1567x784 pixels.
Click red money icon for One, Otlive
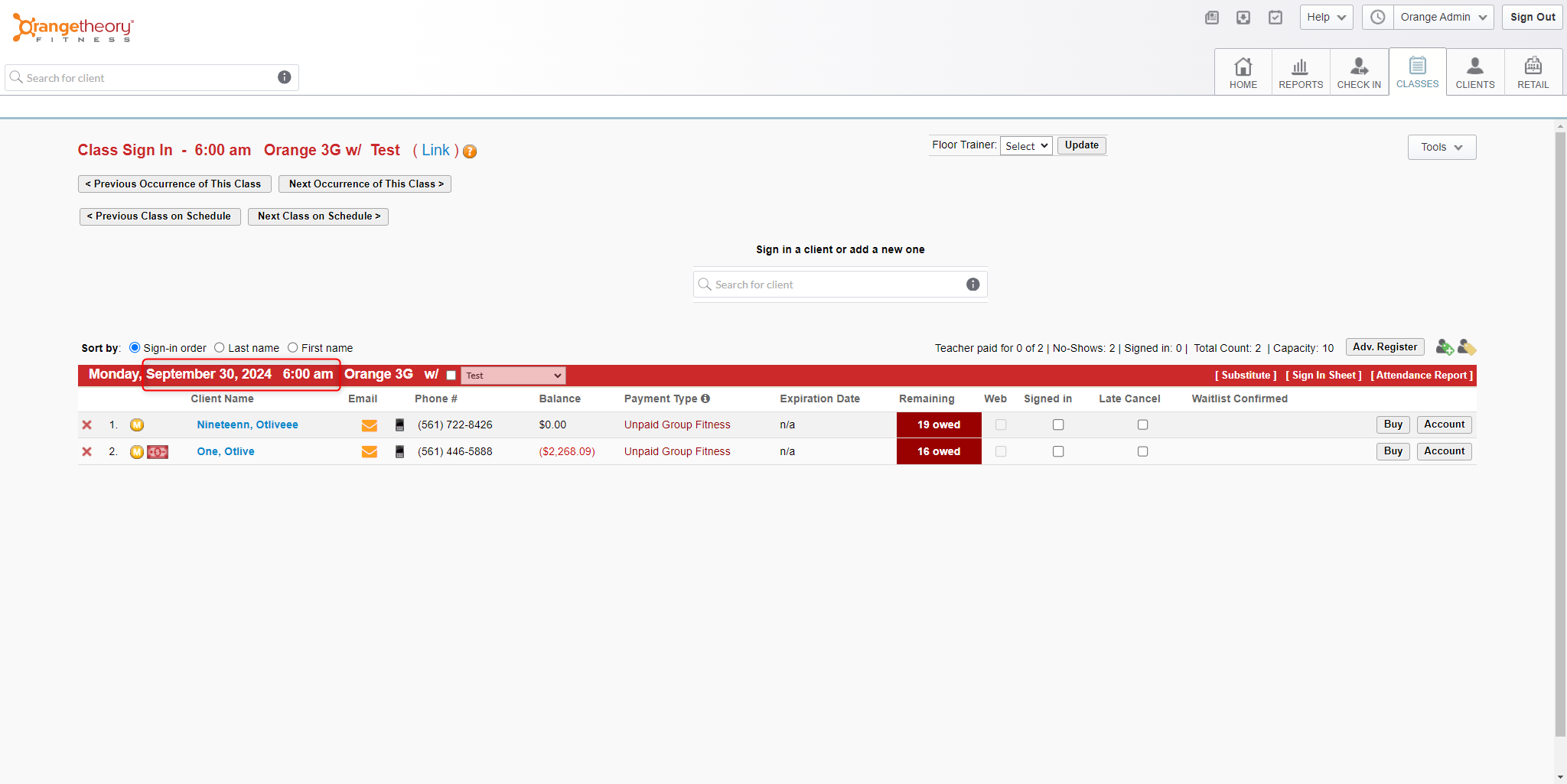coord(158,452)
